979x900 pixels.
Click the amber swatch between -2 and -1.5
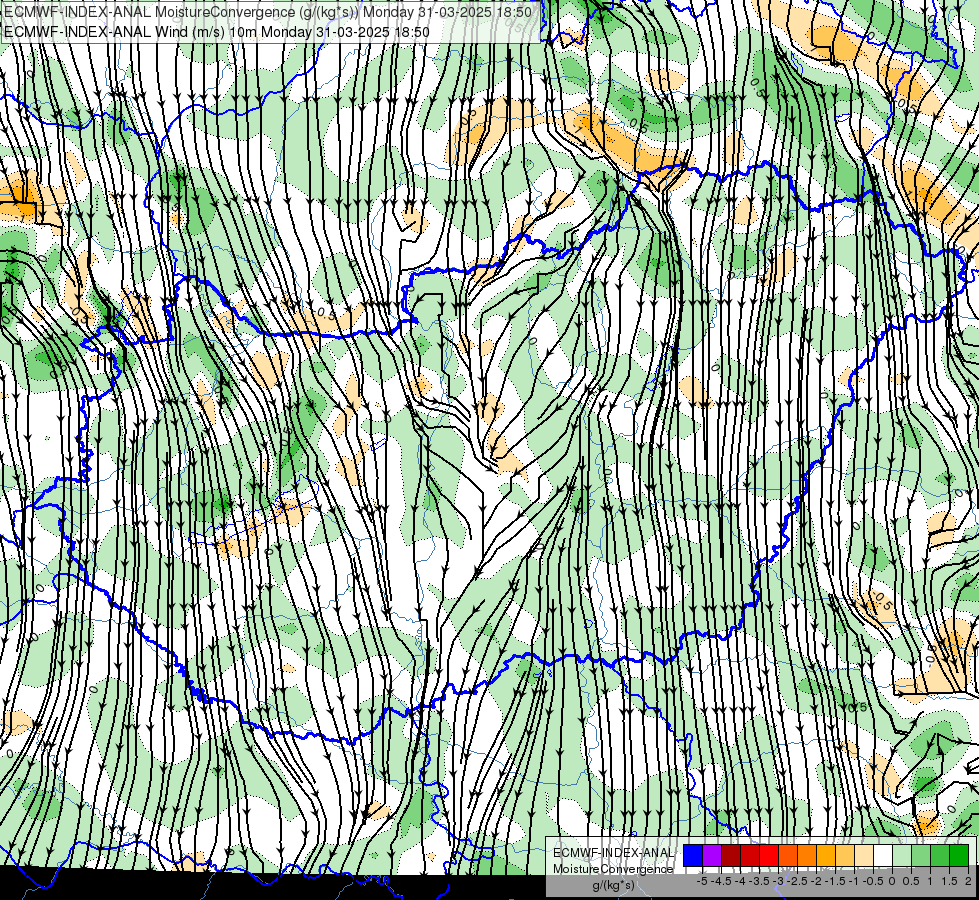point(826,856)
